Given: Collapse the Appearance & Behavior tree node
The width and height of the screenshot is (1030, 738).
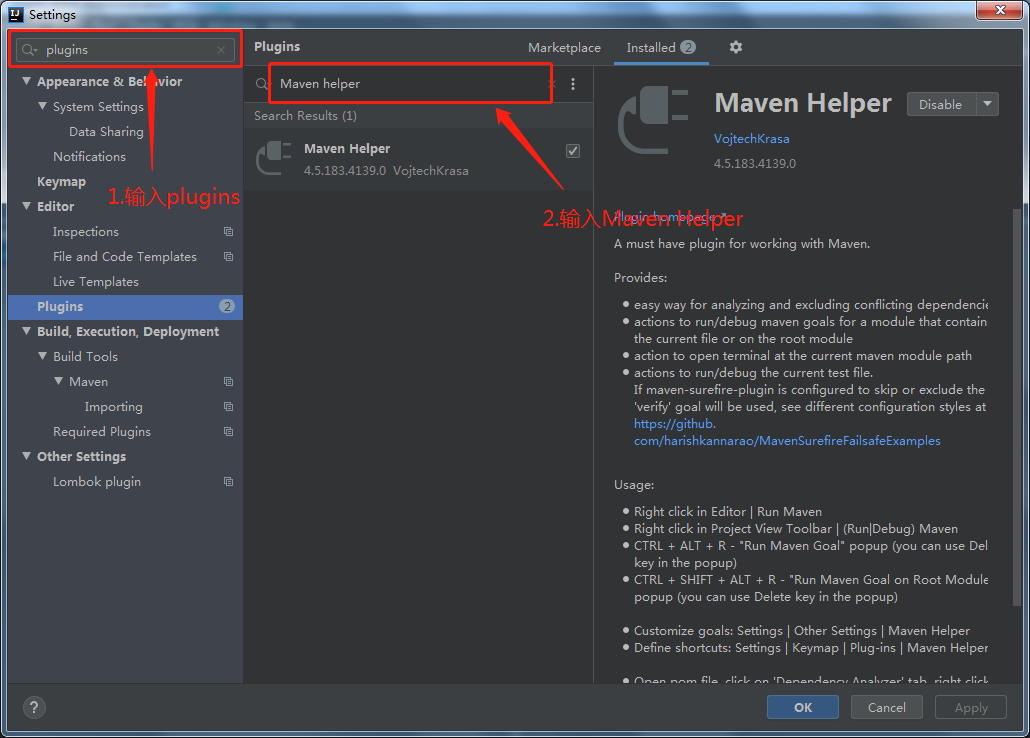Looking at the screenshot, I should pyautogui.click(x=26, y=81).
